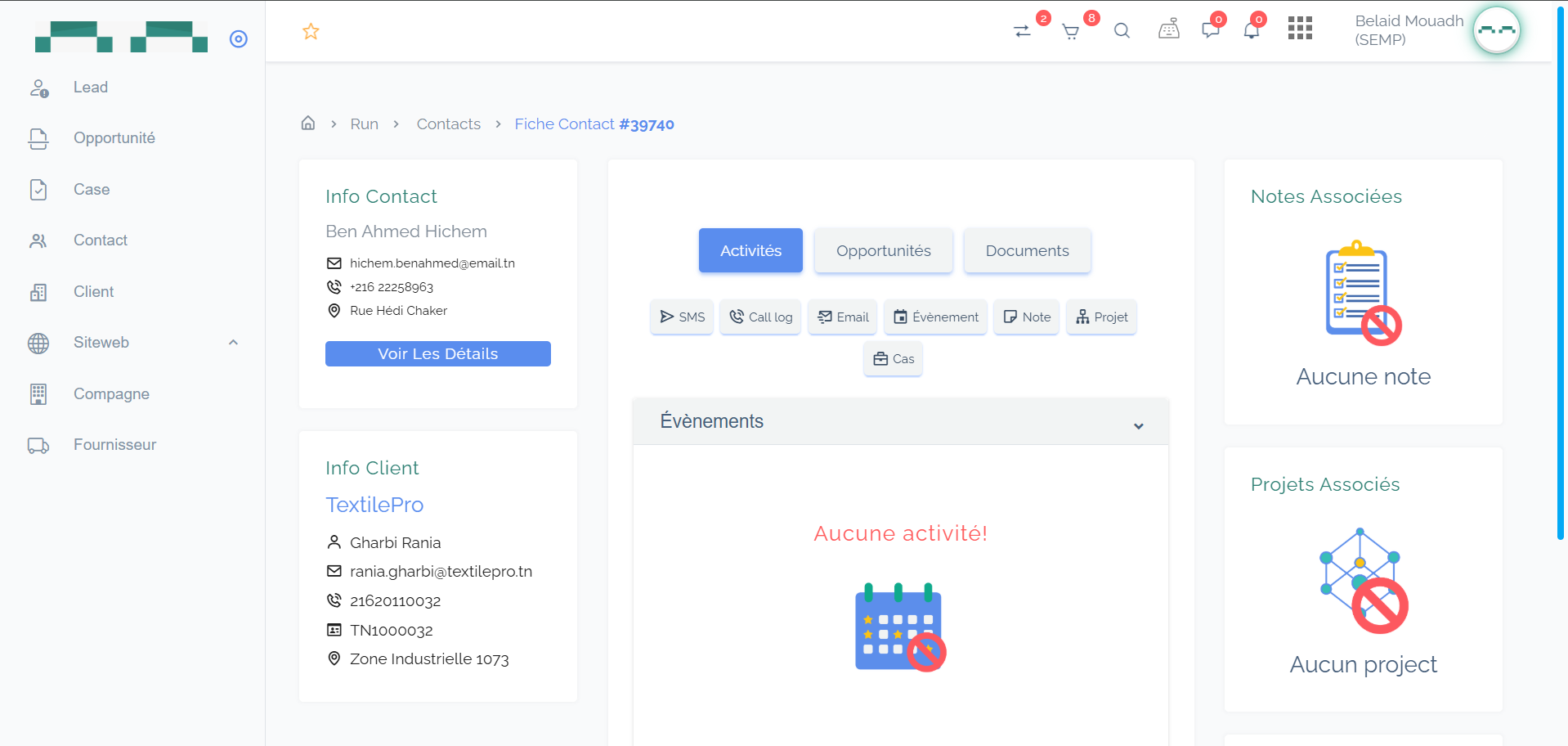This screenshot has height=746, width=1568.
Task: Open Opportunité in sidebar
Action: [x=114, y=138]
